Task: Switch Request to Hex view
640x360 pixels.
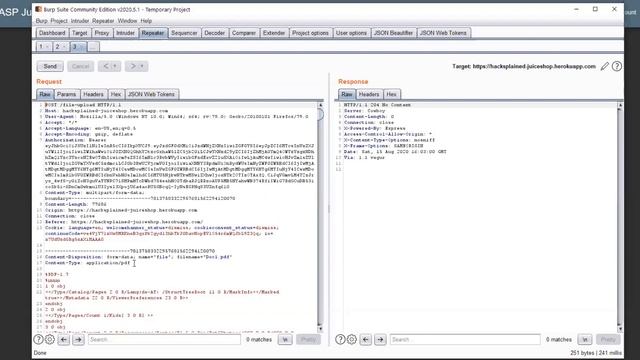Action: (x=116, y=94)
